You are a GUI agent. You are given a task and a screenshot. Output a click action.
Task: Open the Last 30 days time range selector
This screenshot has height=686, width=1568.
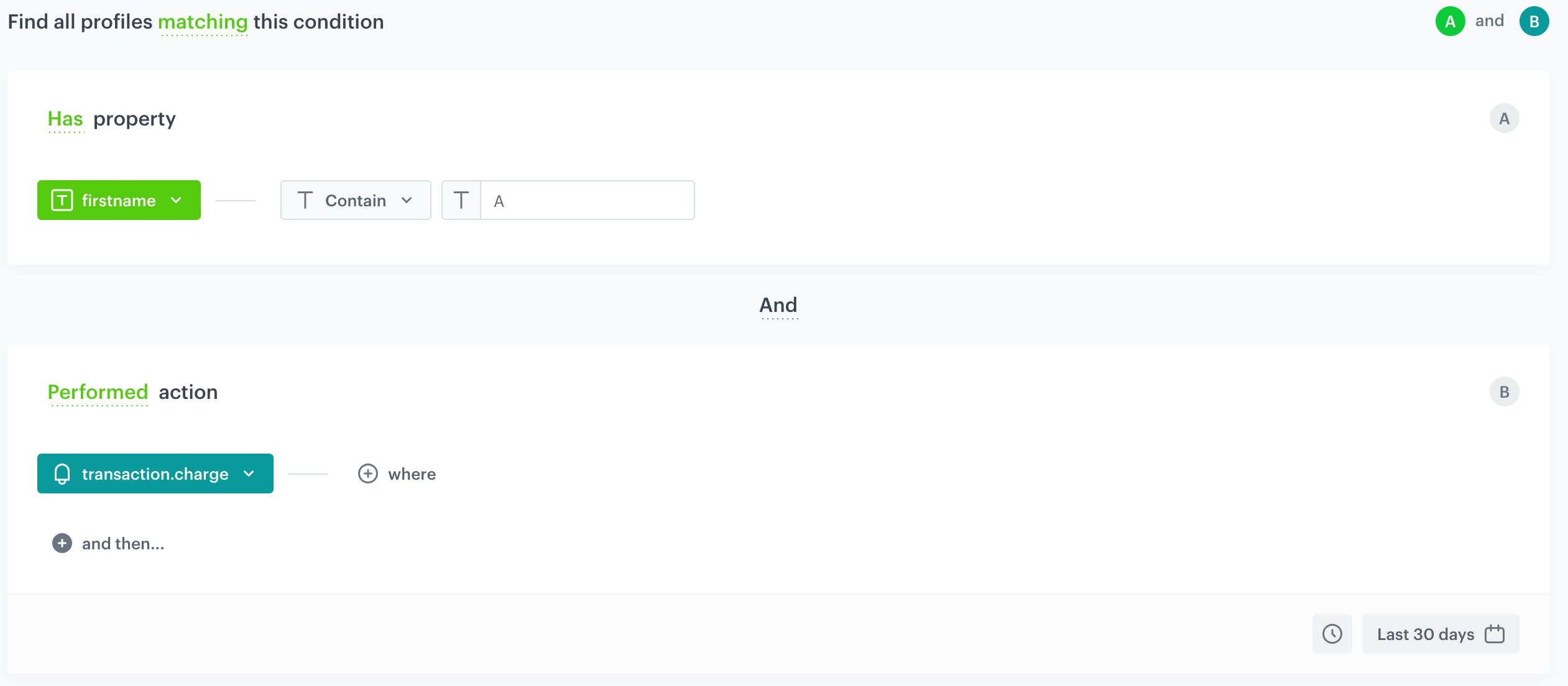1441,634
